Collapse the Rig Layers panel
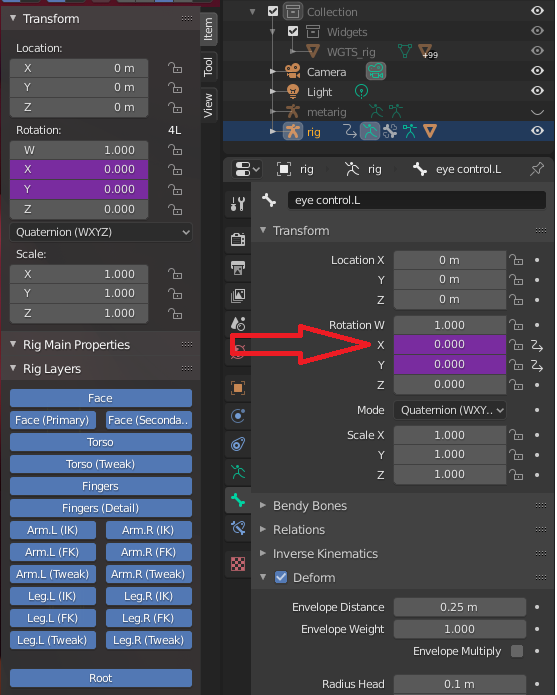Viewport: 557px width, 695px height. [13, 368]
